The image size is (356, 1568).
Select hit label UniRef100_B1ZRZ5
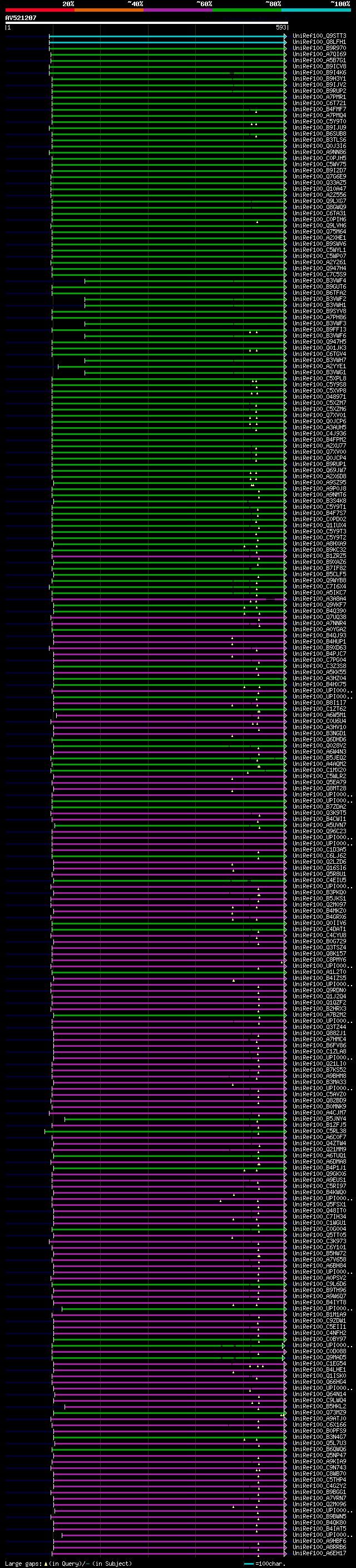point(319,556)
